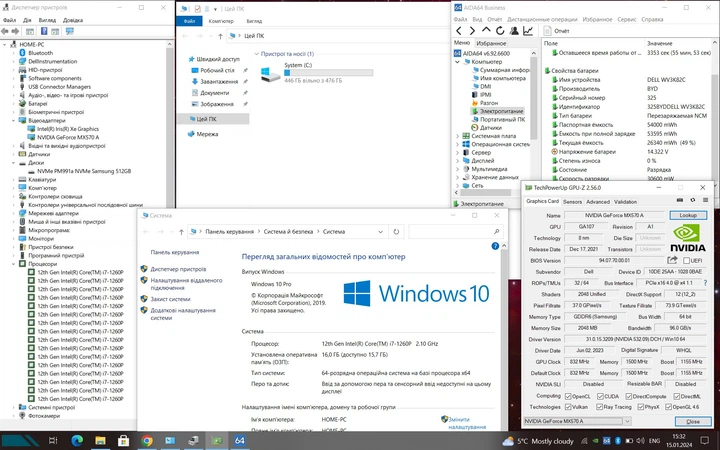
Task: Collapse Пристрої та носії group in Explorer
Action: 256,54
